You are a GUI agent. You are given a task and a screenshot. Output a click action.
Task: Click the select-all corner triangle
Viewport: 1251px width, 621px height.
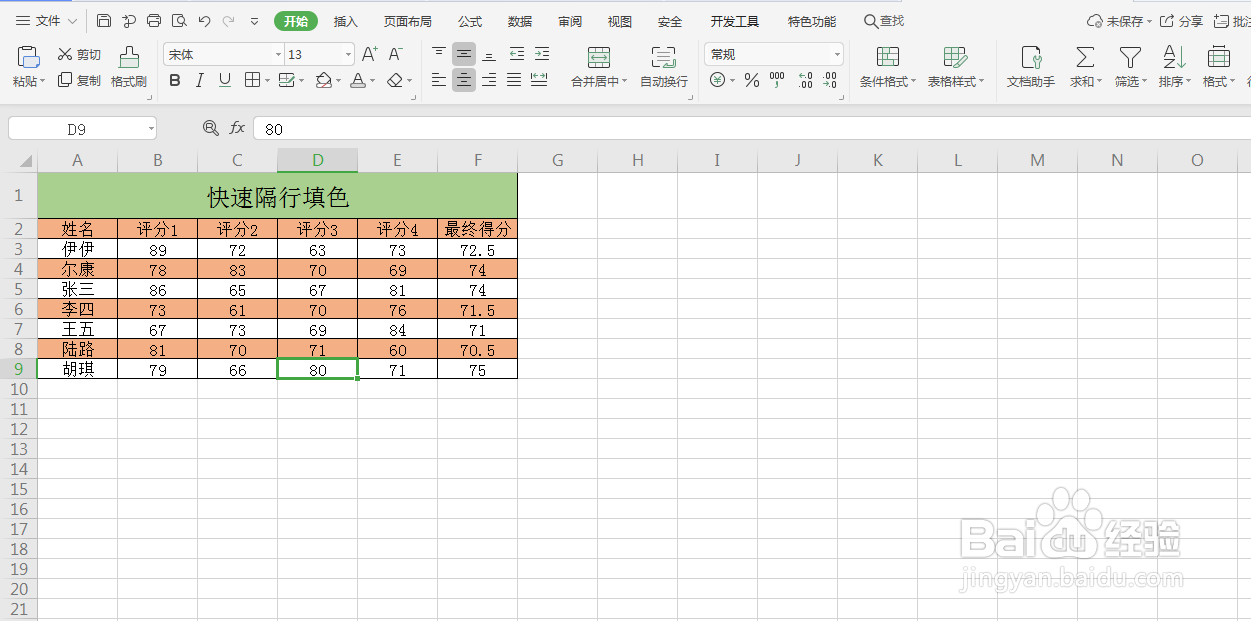coord(24,161)
